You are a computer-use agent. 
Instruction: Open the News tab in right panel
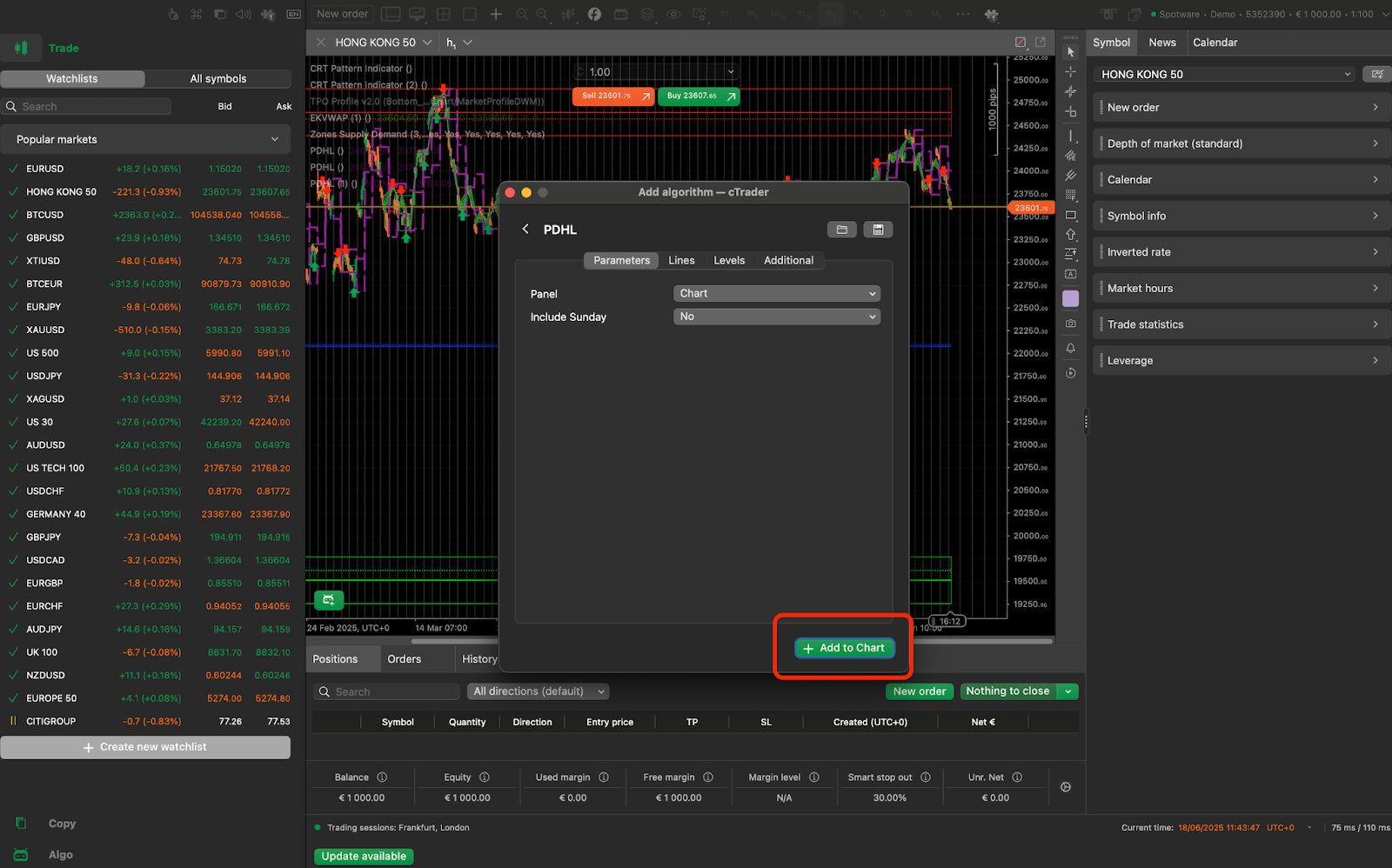click(1162, 42)
